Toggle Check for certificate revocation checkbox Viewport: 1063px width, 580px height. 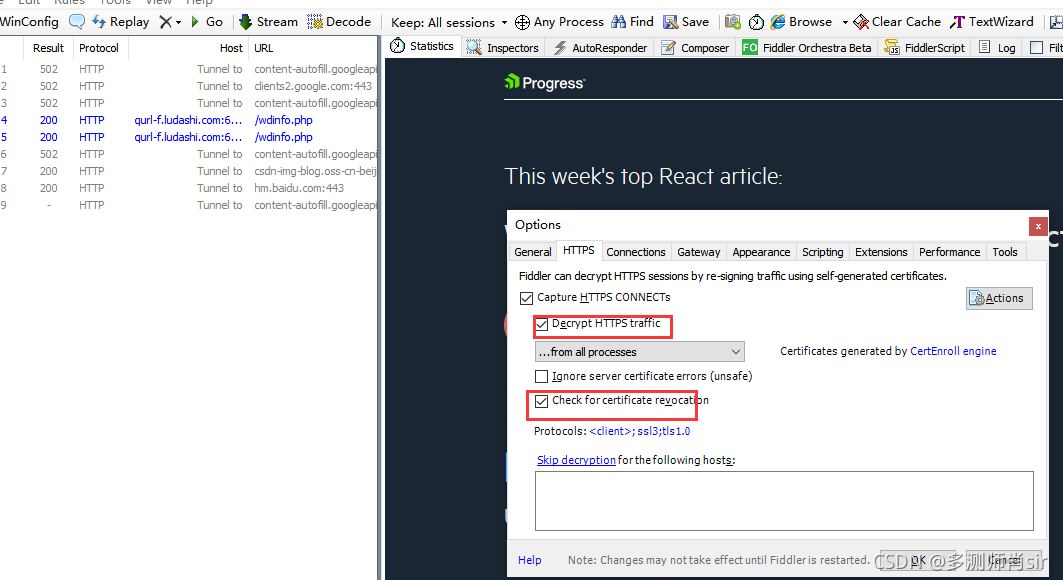(541, 401)
